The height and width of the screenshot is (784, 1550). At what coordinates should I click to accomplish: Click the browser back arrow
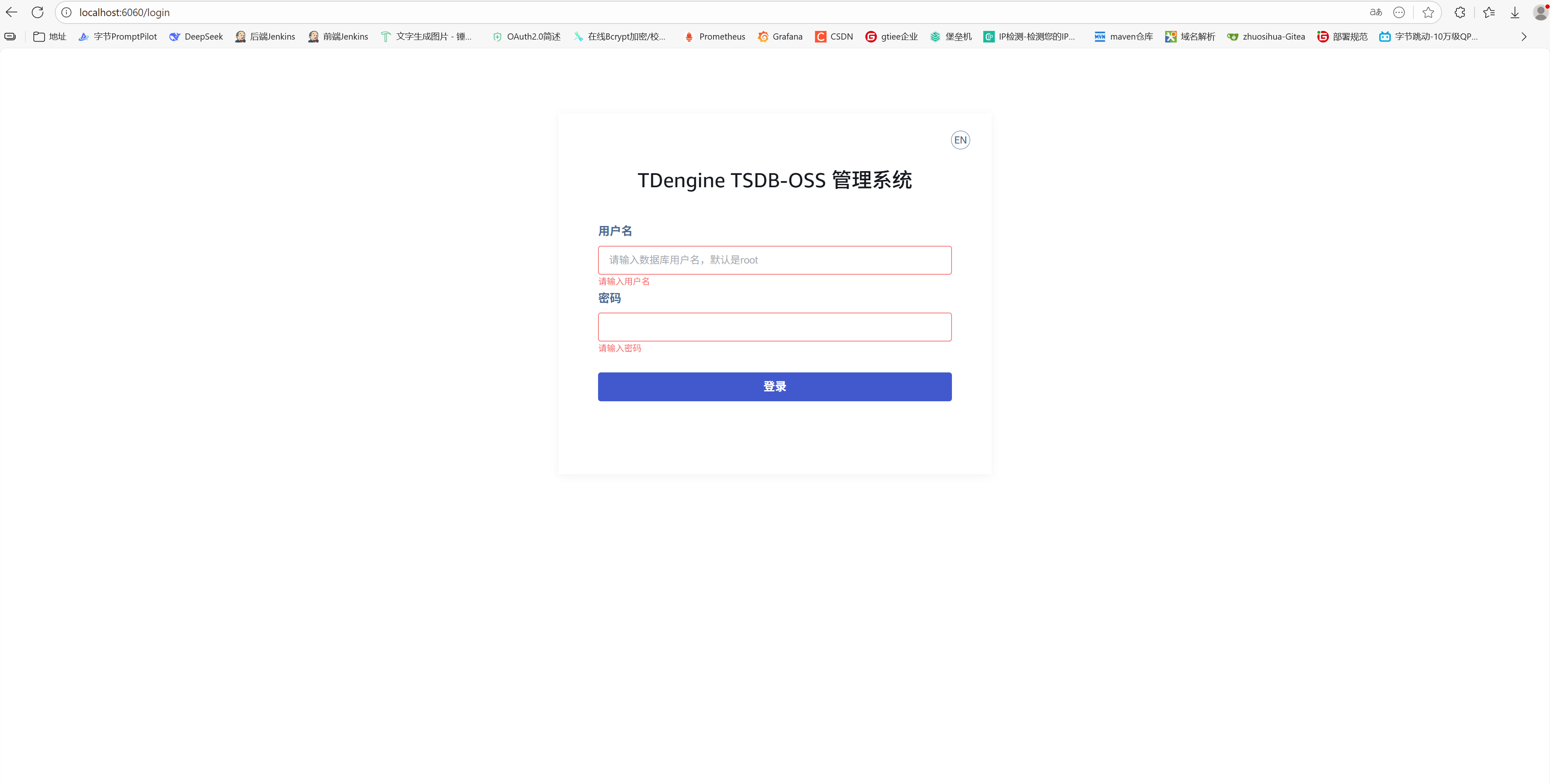pos(12,12)
